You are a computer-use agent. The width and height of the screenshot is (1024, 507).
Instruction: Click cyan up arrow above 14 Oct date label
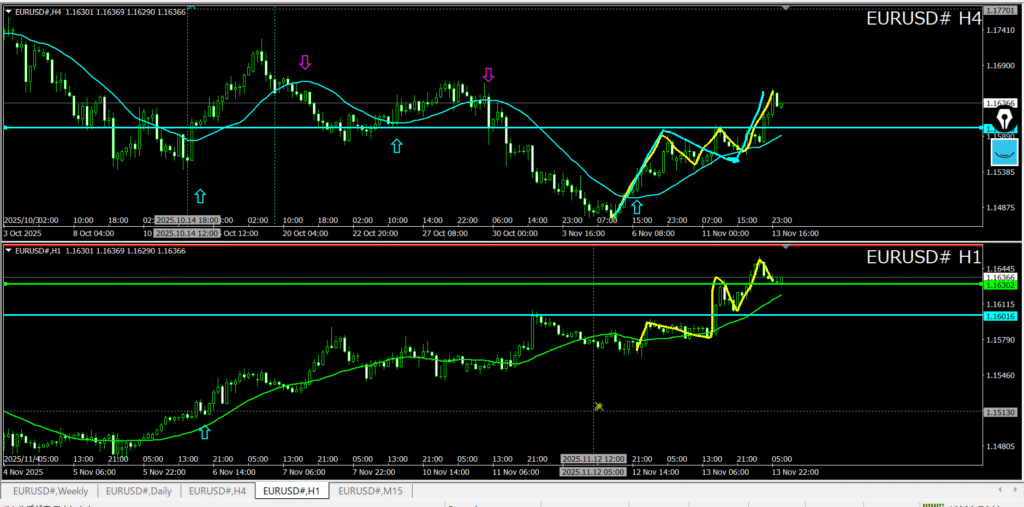(x=200, y=196)
